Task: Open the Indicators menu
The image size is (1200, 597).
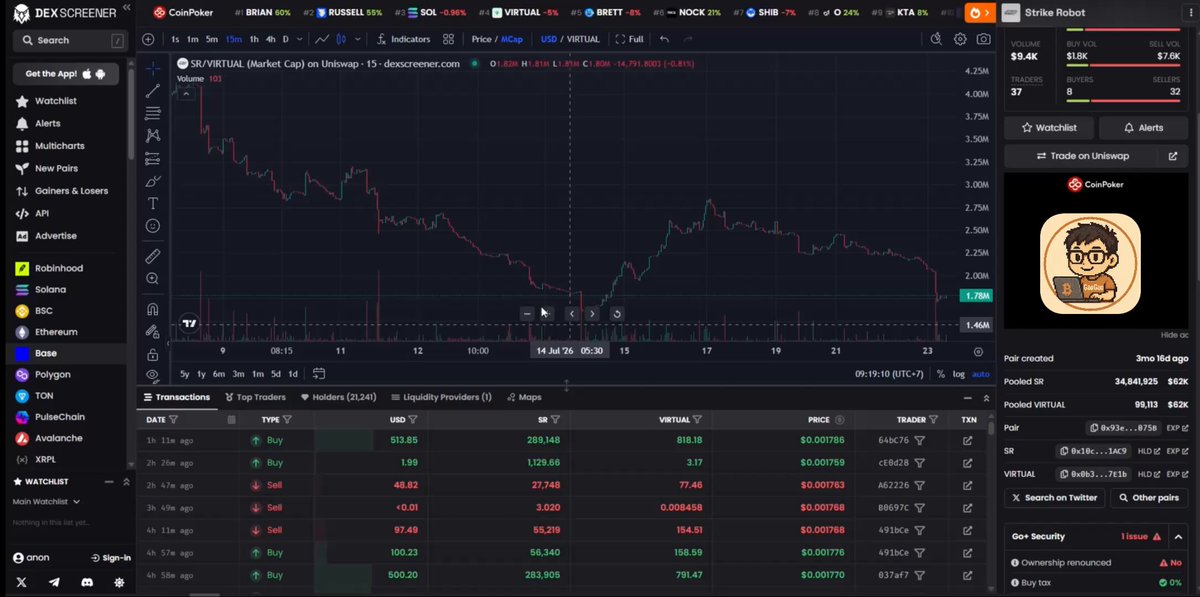Action: click(x=404, y=39)
